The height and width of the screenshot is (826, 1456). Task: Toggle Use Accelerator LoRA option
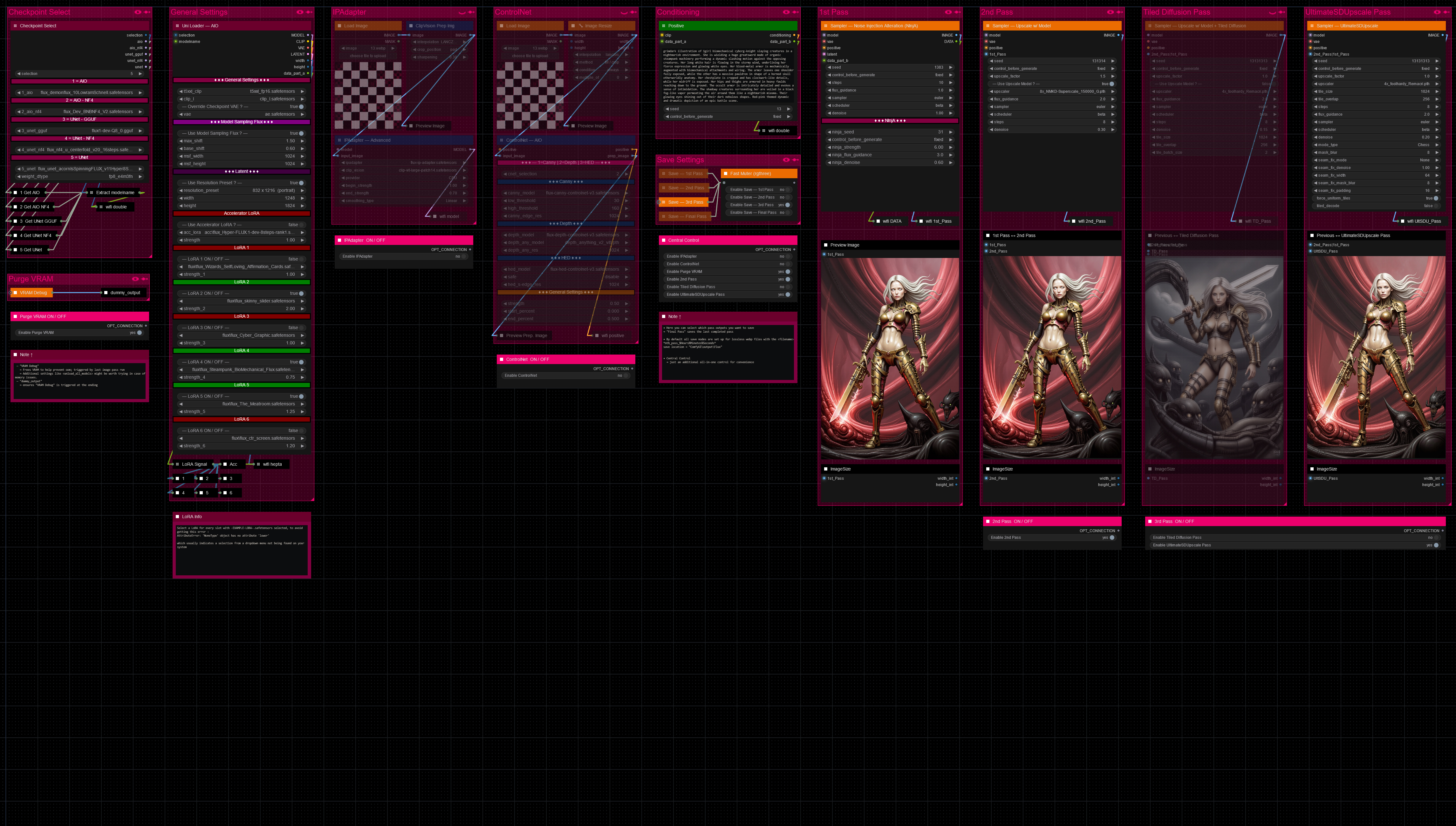pos(301,225)
